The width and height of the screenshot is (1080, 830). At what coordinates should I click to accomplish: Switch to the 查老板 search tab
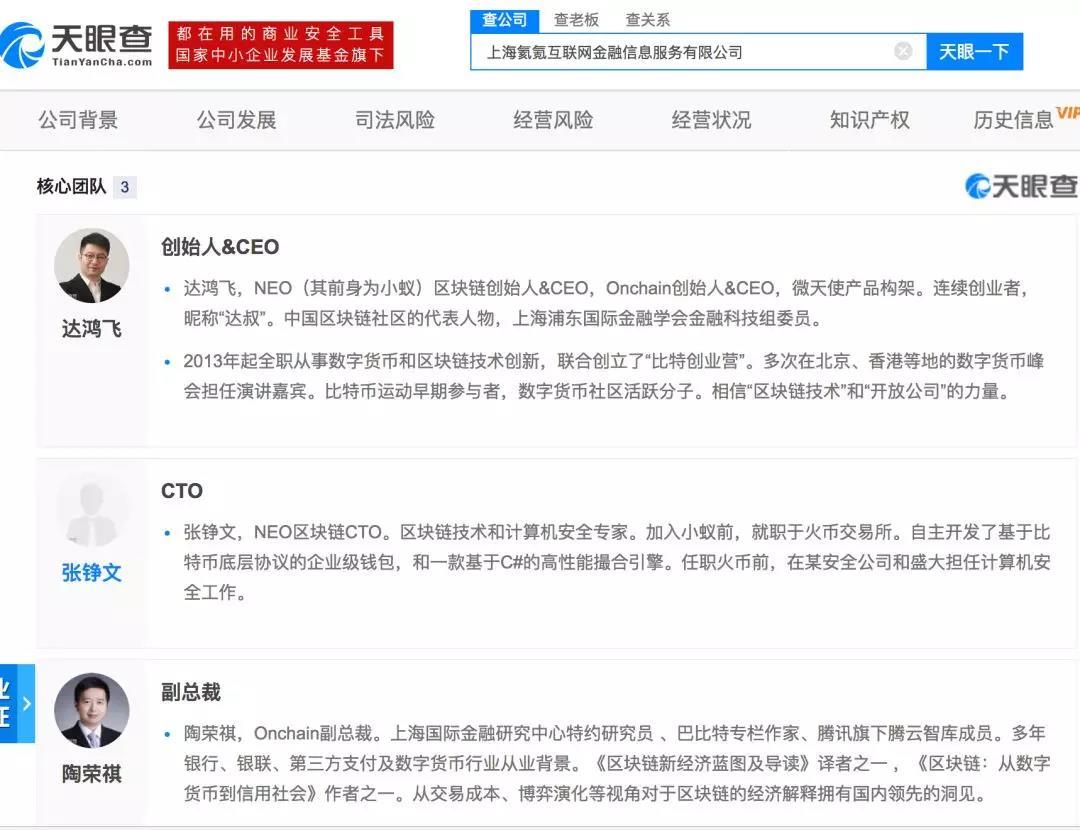click(577, 20)
